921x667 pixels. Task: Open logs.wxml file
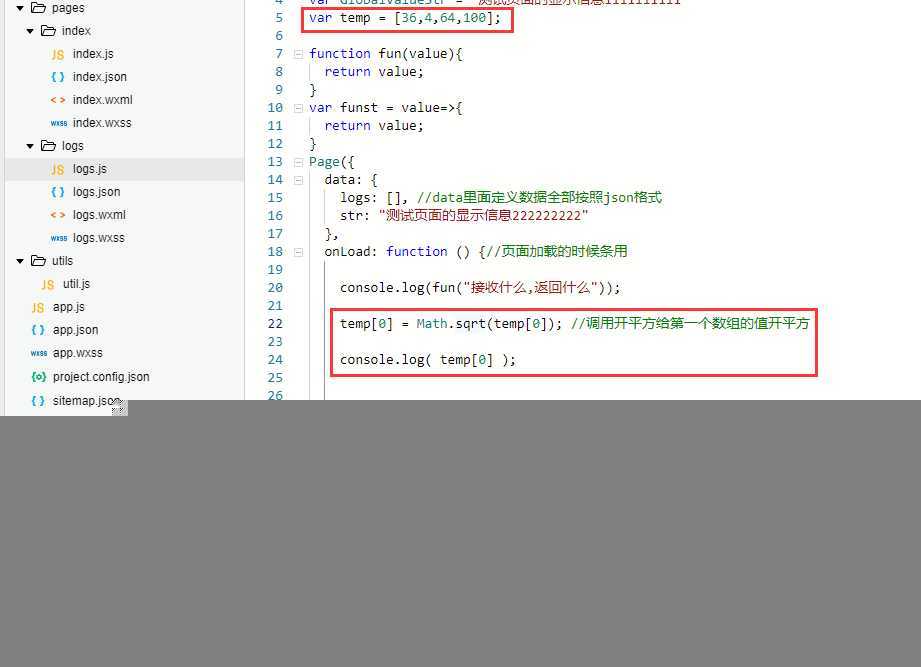(x=99, y=215)
